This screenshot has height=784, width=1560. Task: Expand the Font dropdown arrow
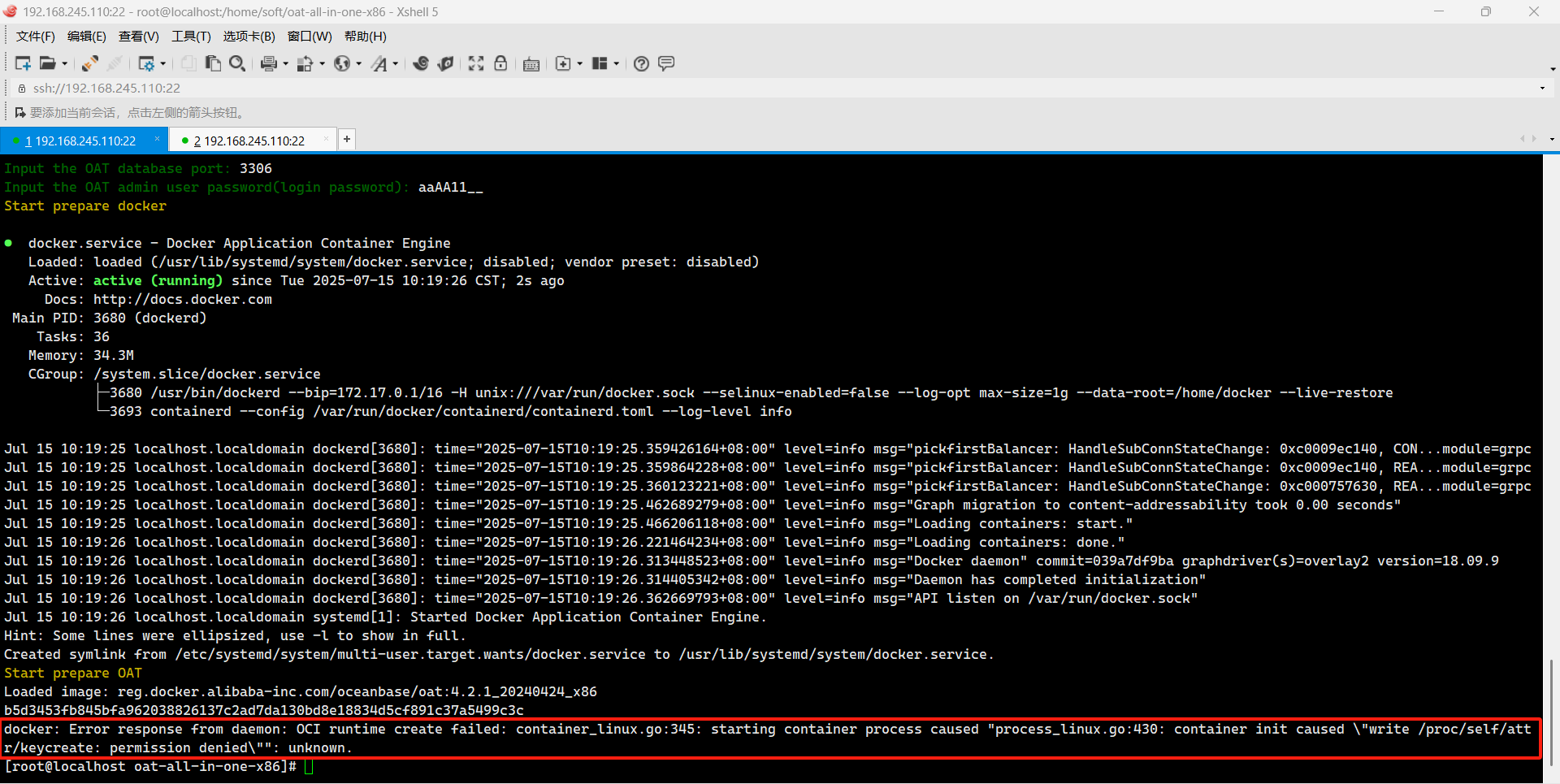tap(396, 63)
